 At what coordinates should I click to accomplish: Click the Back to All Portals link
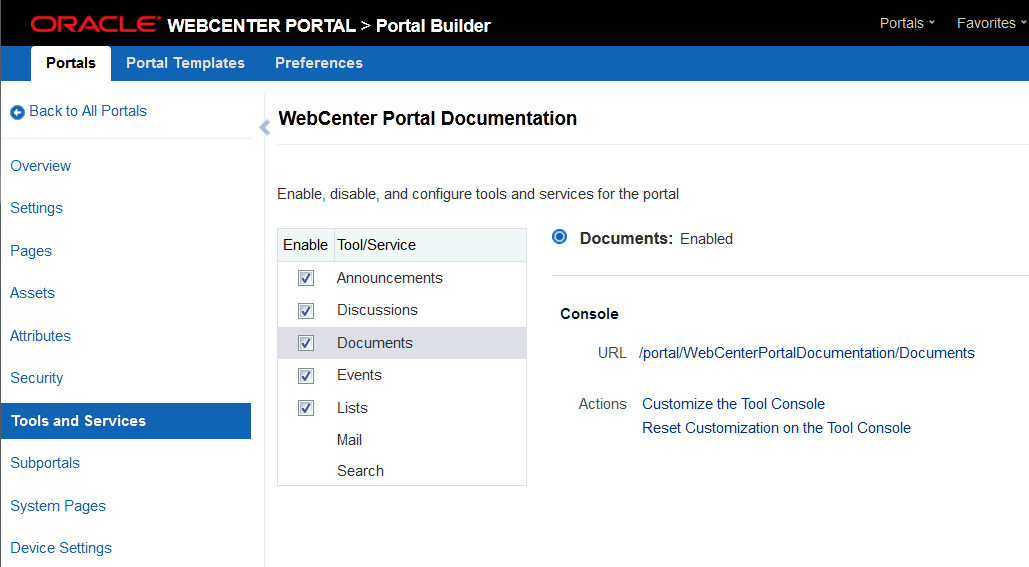(x=88, y=111)
